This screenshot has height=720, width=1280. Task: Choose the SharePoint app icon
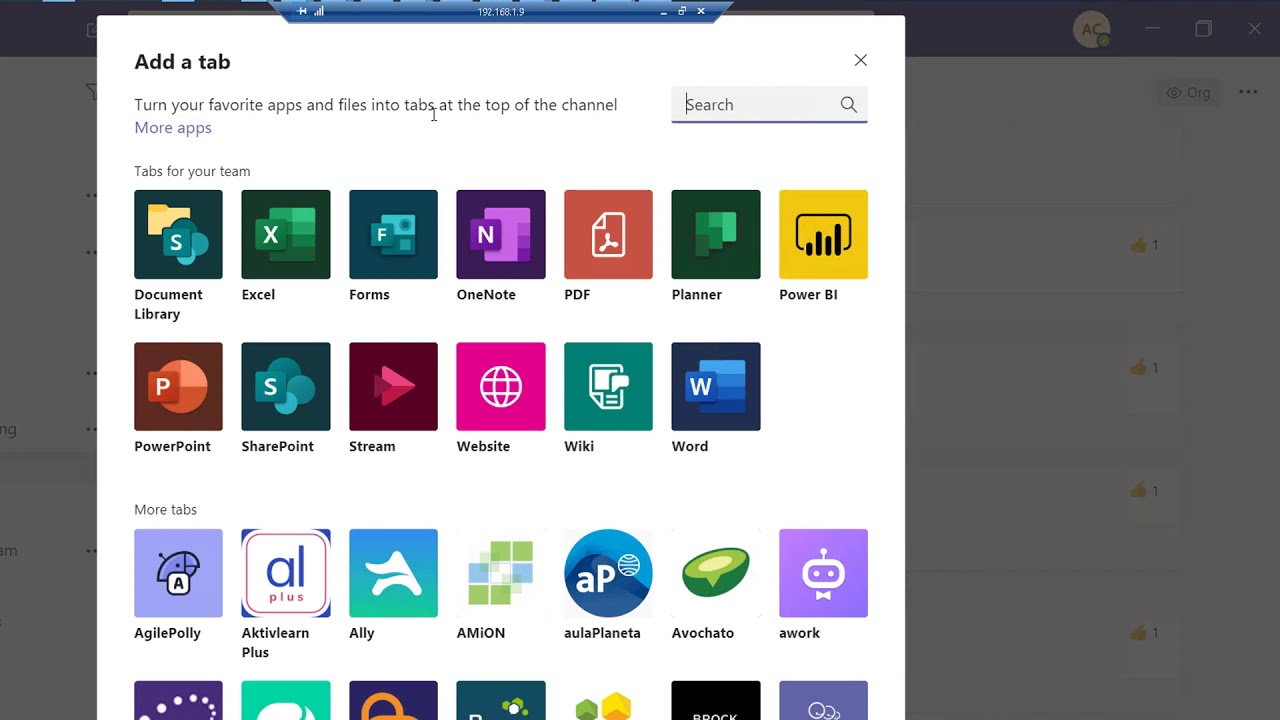click(285, 386)
